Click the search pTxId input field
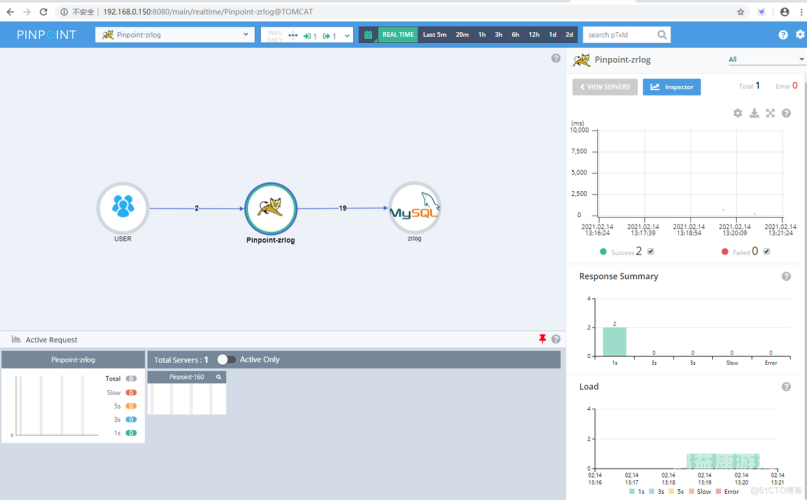 coord(621,35)
